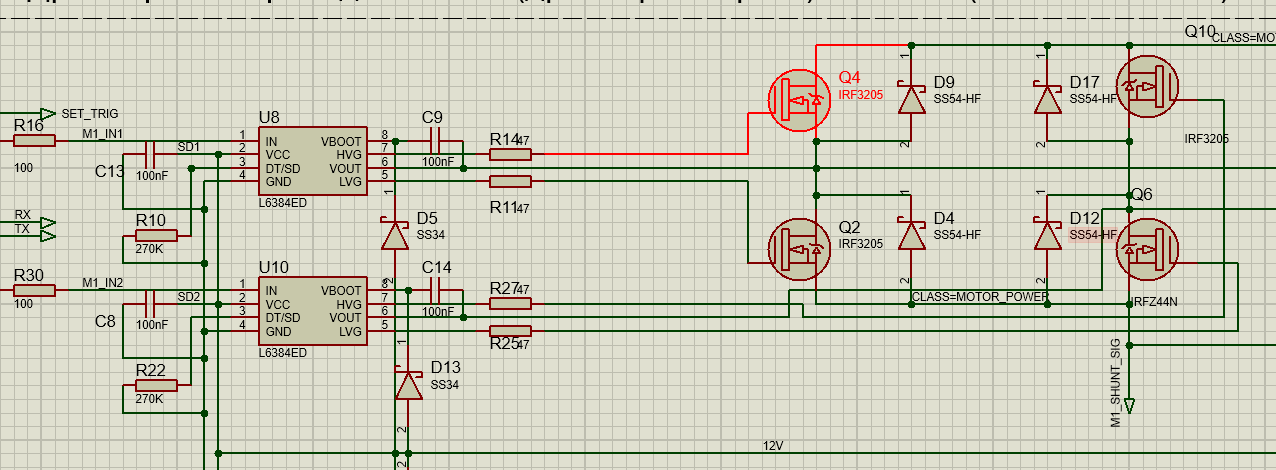The height and width of the screenshot is (470, 1276).
Task: Select diode D17 SS54-HF symbol
Action: pos(1047,99)
